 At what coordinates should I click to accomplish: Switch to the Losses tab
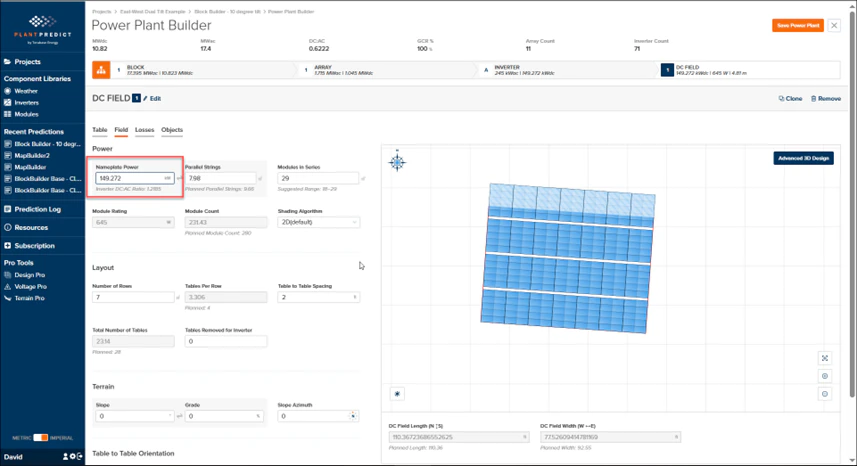pyautogui.click(x=144, y=130)
